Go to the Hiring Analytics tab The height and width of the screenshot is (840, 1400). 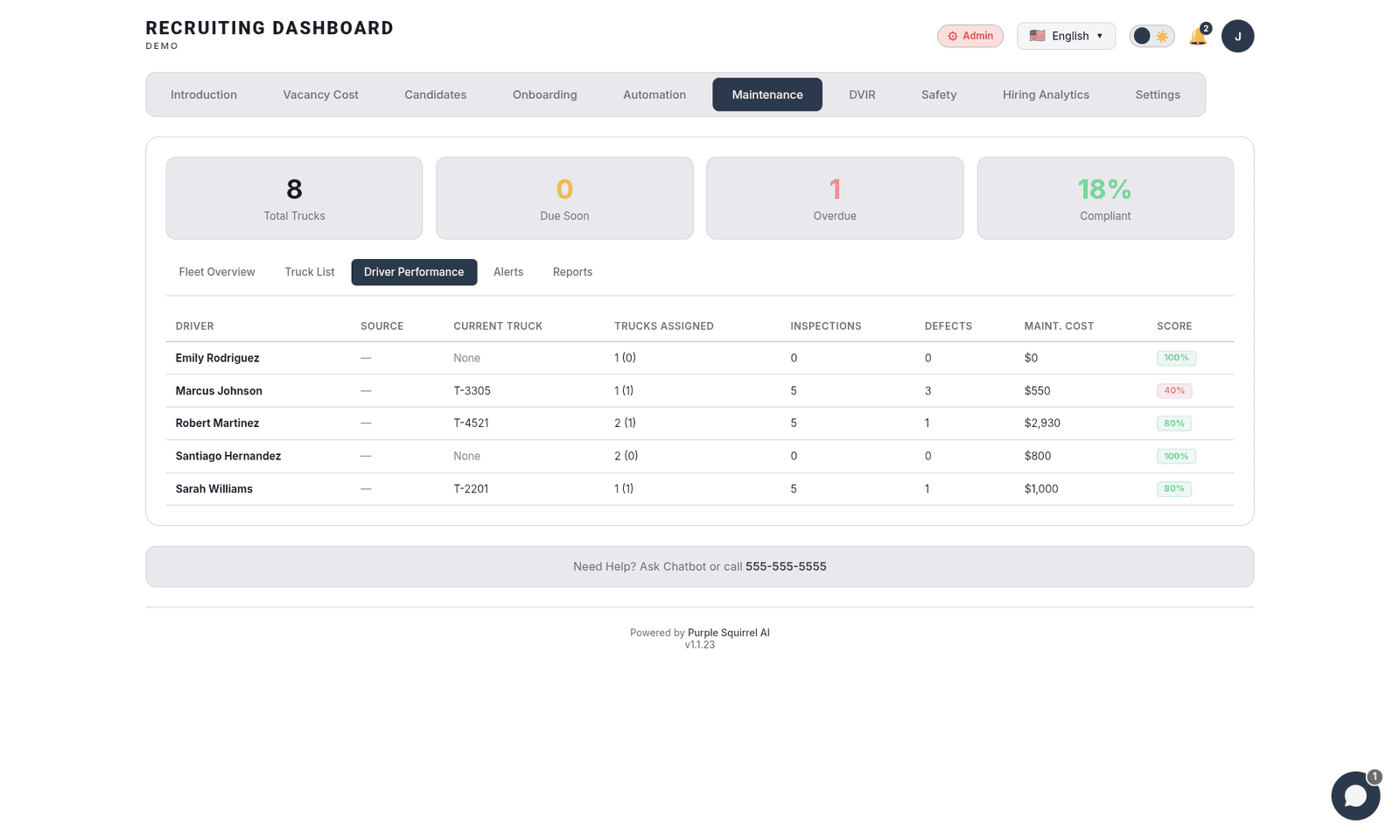(x=1046, y=94)
